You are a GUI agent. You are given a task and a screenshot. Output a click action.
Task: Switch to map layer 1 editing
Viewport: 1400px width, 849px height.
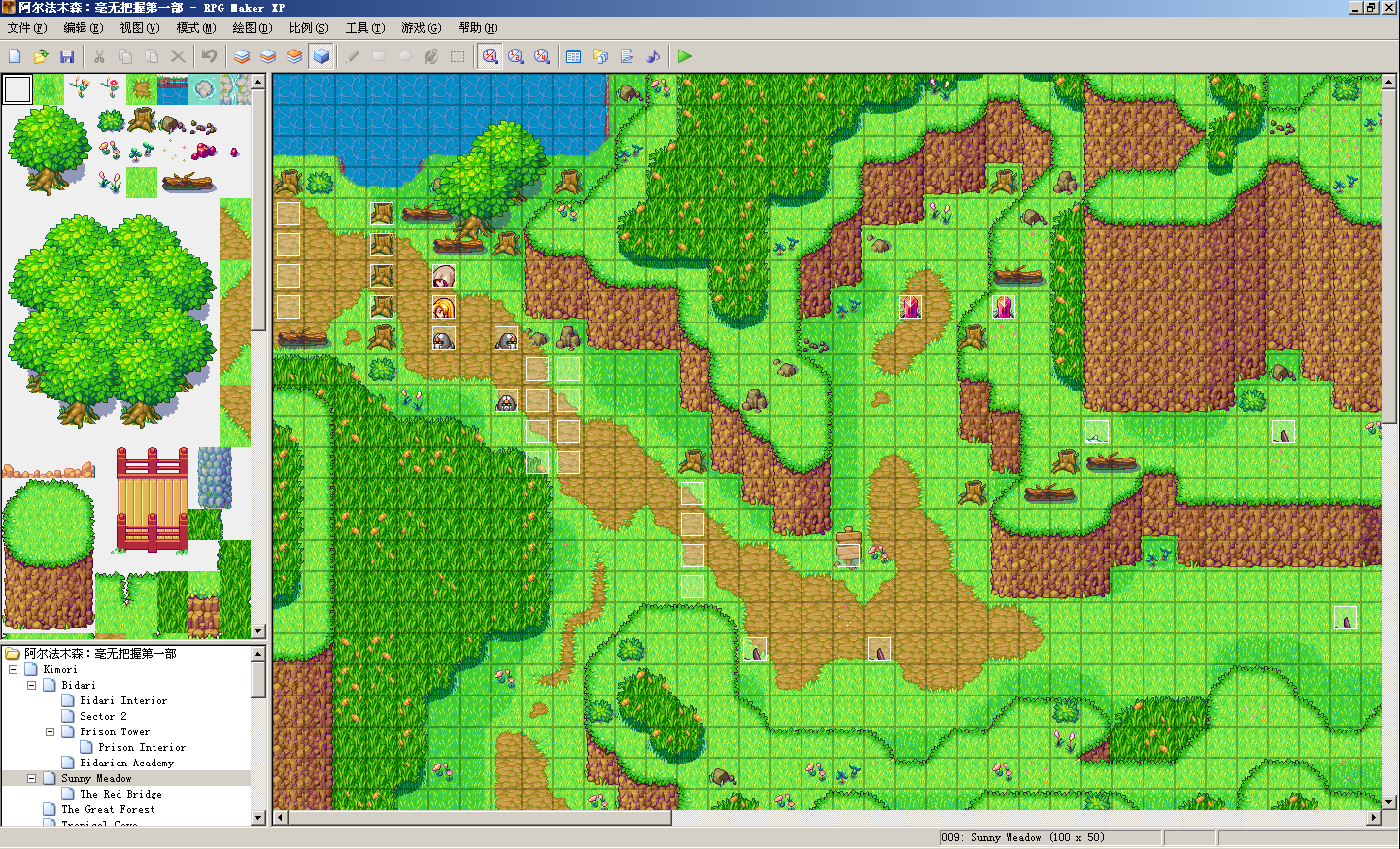(x=242, y=56)
